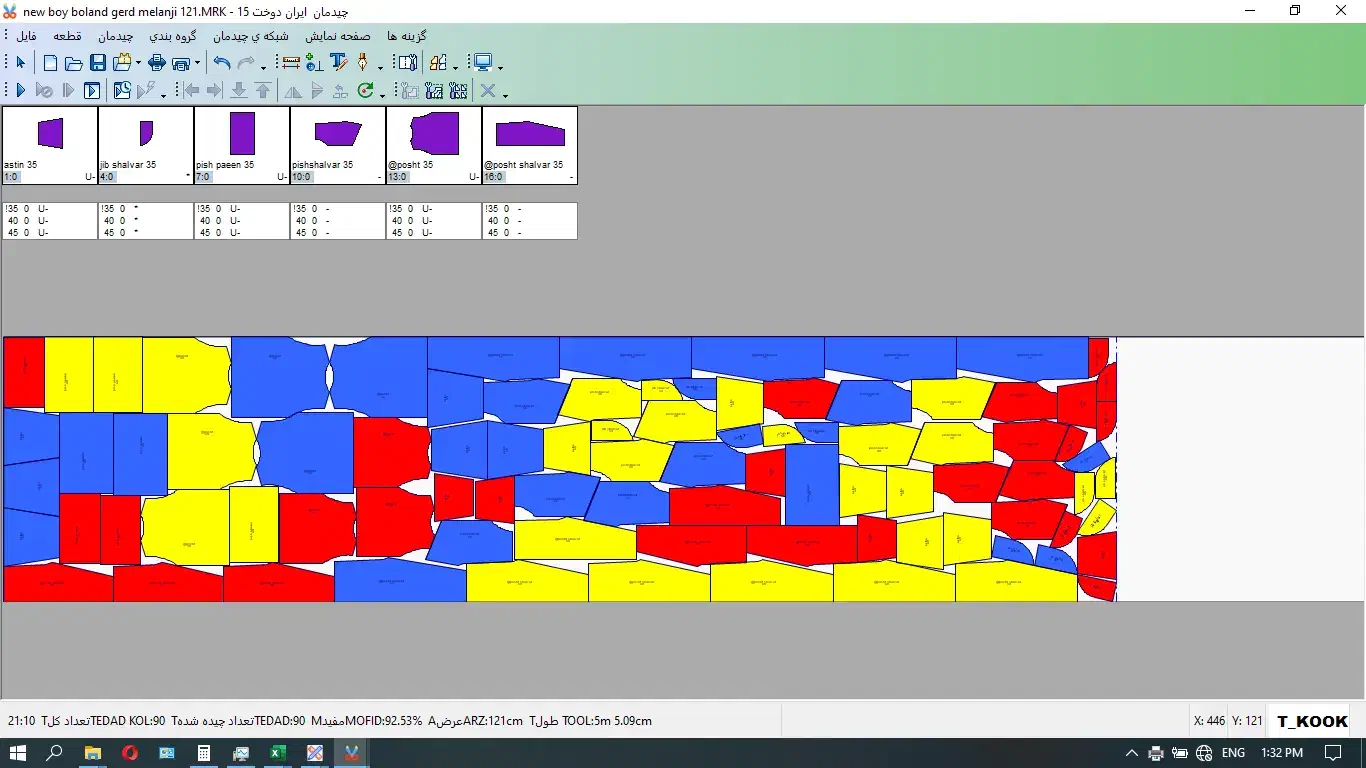Open the گزینه ها (Options) menu
The height and width of the screenshot is (768, 1366).
point(407,36)
